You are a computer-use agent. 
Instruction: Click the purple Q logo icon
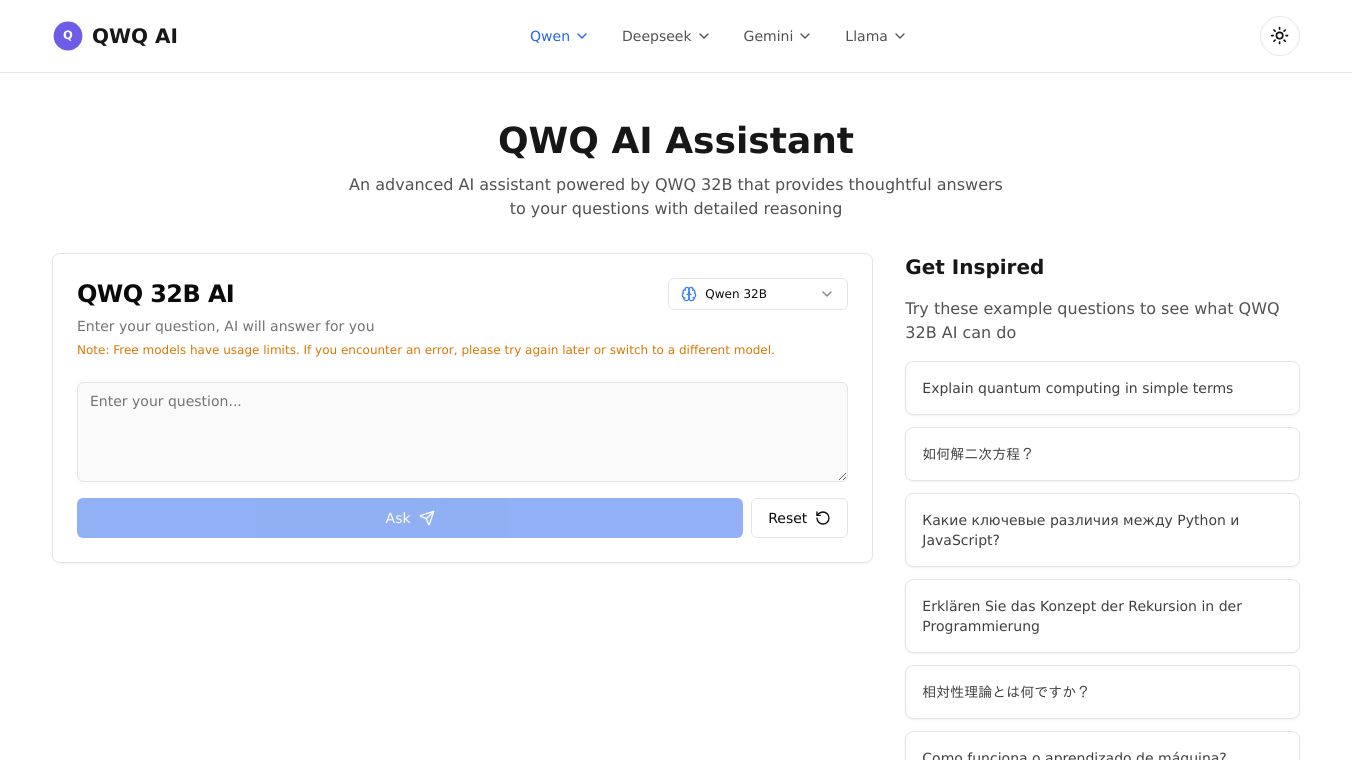tap(68, 36)
